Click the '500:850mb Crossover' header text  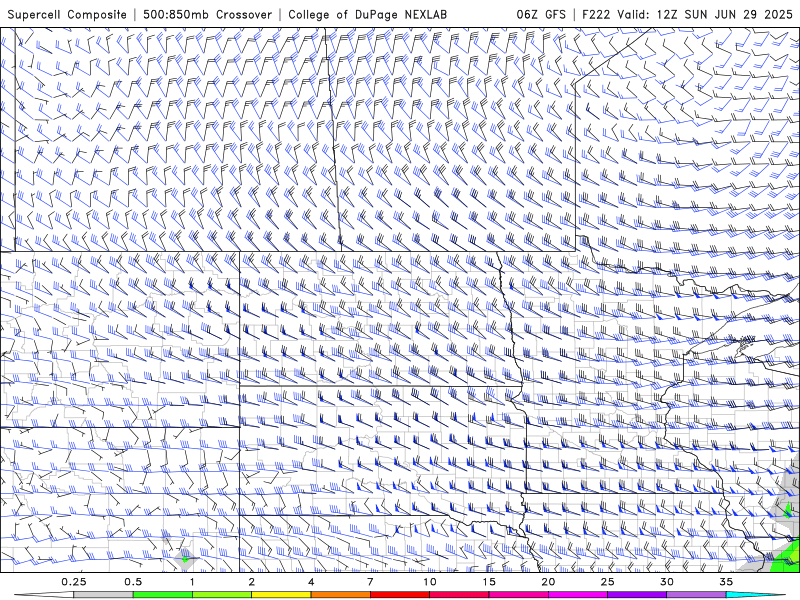coord(207,14)
